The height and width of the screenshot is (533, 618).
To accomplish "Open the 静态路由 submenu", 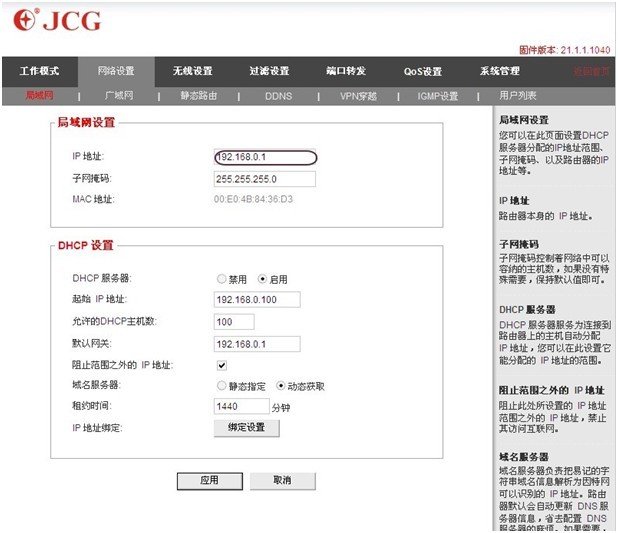I will [x=199, y=96].
